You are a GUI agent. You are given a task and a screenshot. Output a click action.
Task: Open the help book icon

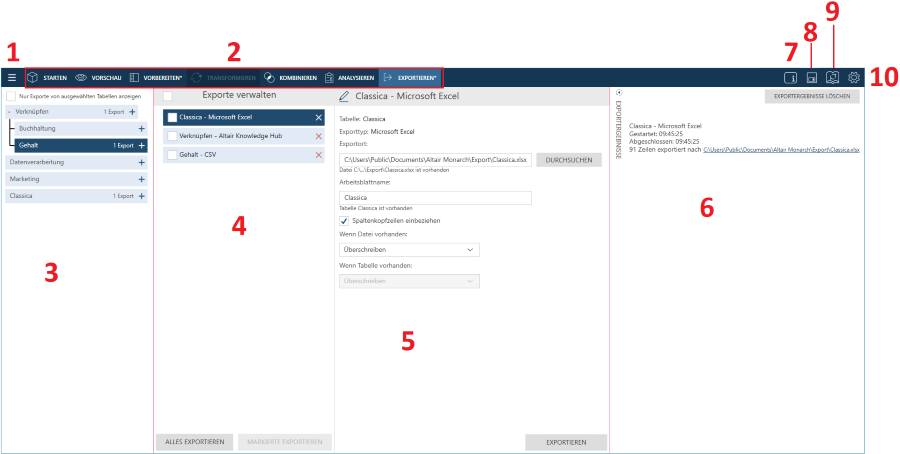coord(832,77)
